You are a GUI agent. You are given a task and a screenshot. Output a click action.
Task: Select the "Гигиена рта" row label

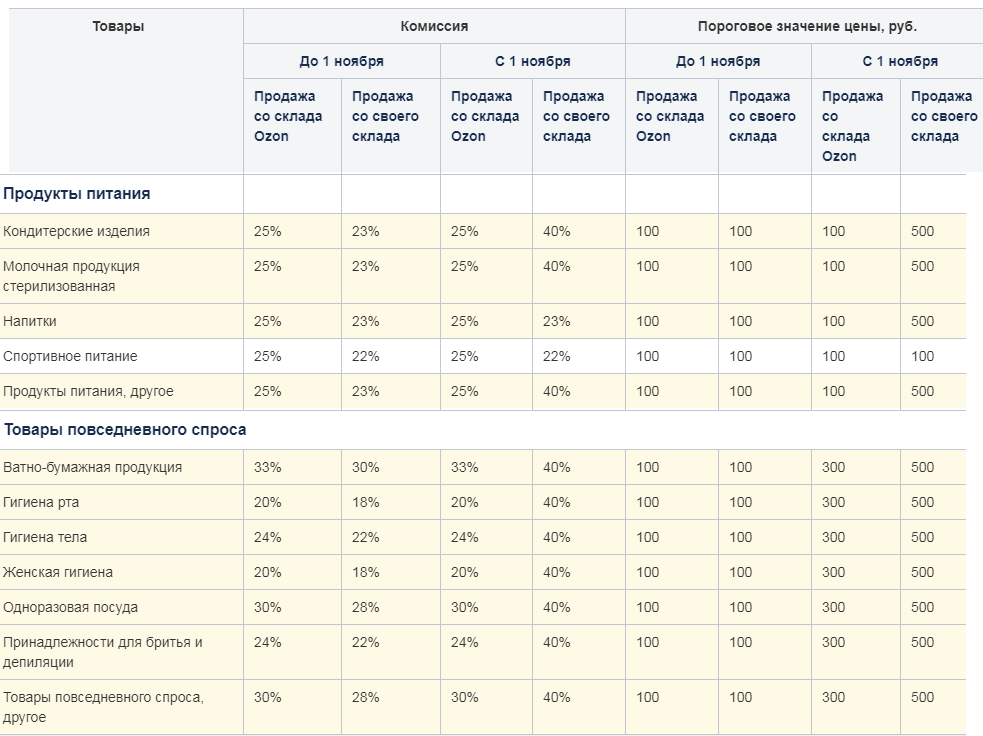[41, 502]
